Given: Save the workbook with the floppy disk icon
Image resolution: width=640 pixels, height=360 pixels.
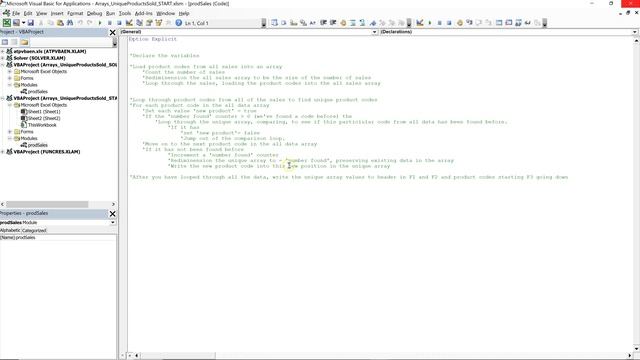Looking at the screenshot, I should [x=31, y=23].
